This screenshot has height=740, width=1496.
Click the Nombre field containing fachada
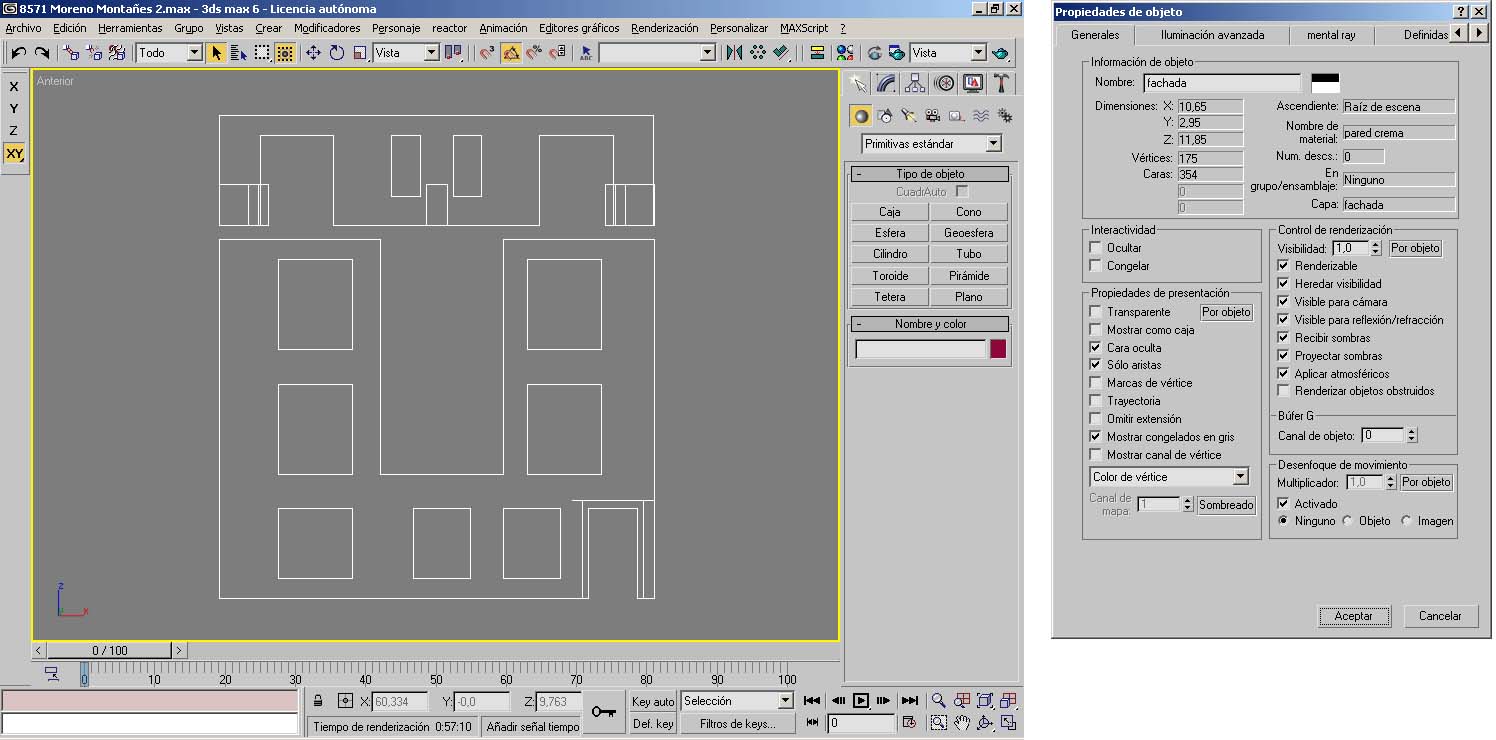[1222, 83]
